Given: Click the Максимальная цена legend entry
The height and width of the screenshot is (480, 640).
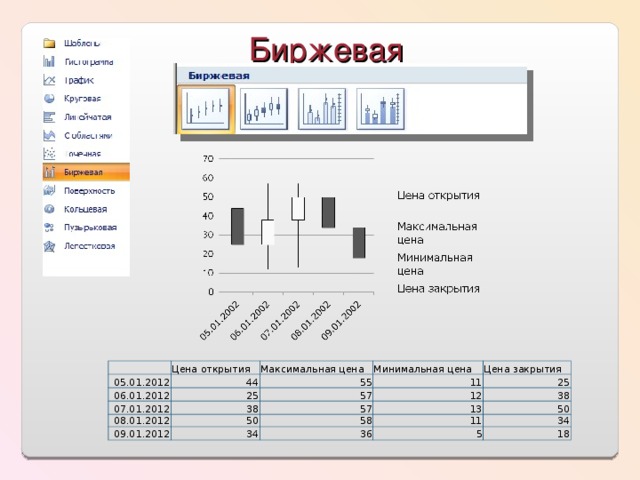Looking at the screenshot, I should pos(437,233).
